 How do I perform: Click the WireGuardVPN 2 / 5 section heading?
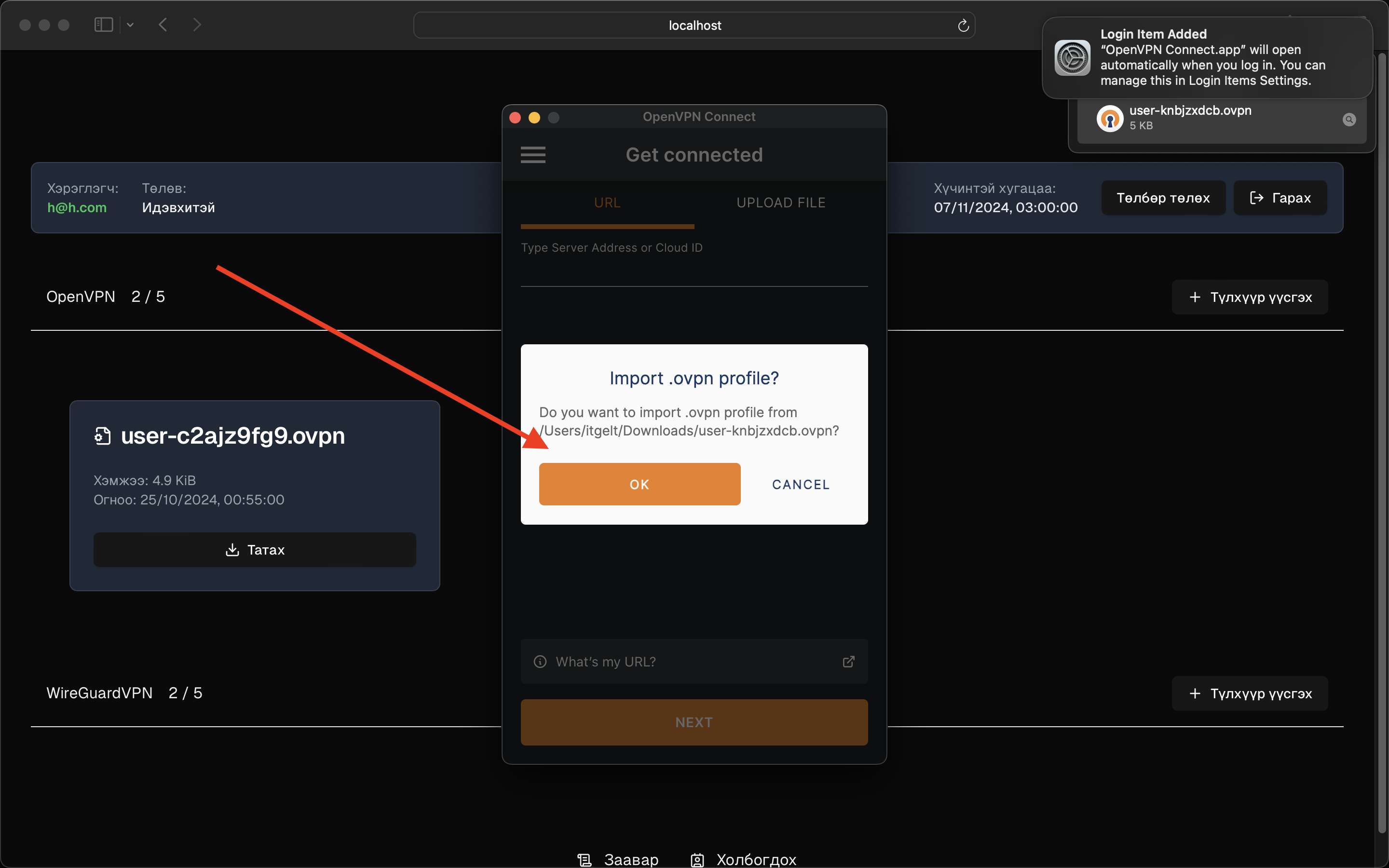(124, 693)
